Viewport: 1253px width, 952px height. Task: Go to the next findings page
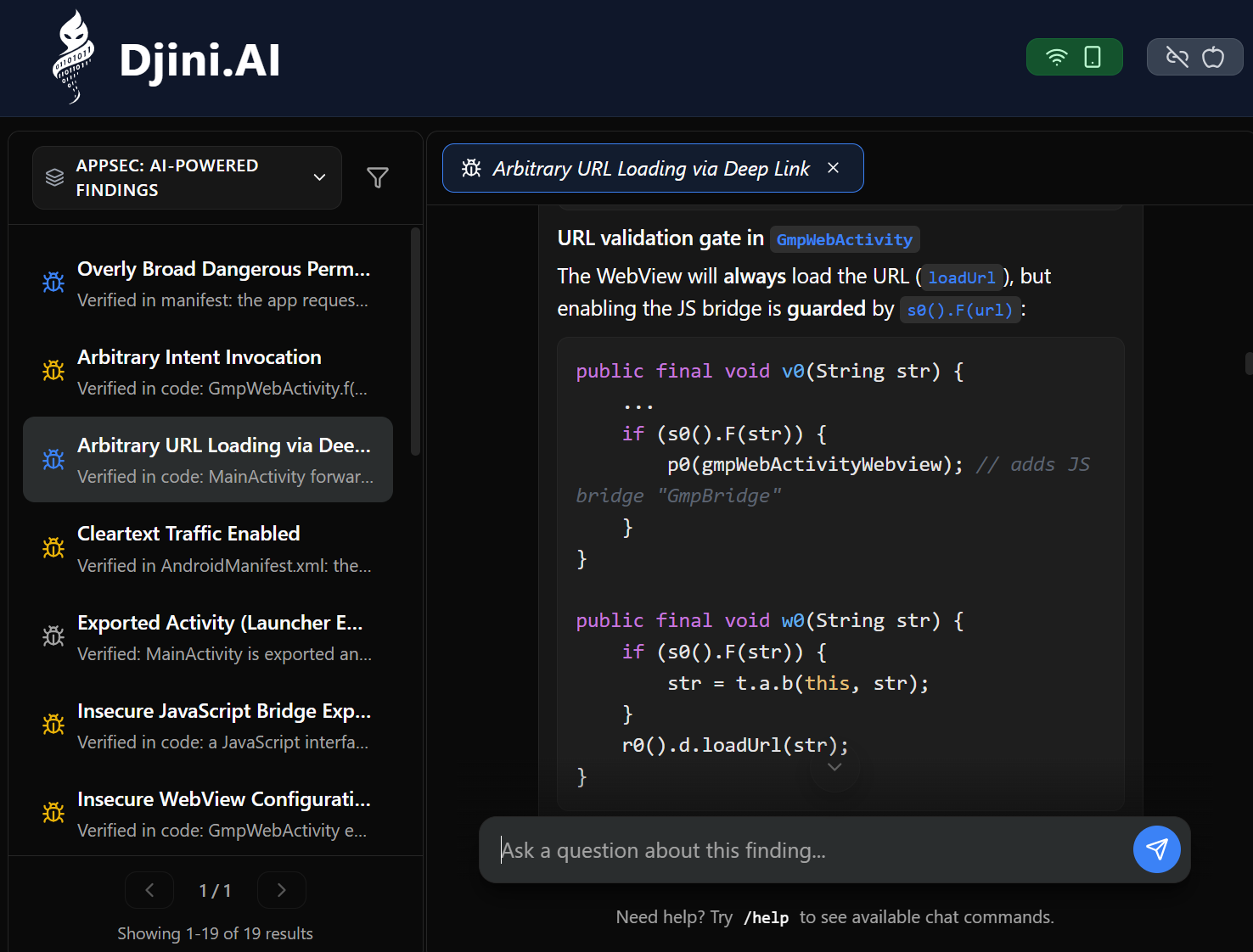click(282, 890)
